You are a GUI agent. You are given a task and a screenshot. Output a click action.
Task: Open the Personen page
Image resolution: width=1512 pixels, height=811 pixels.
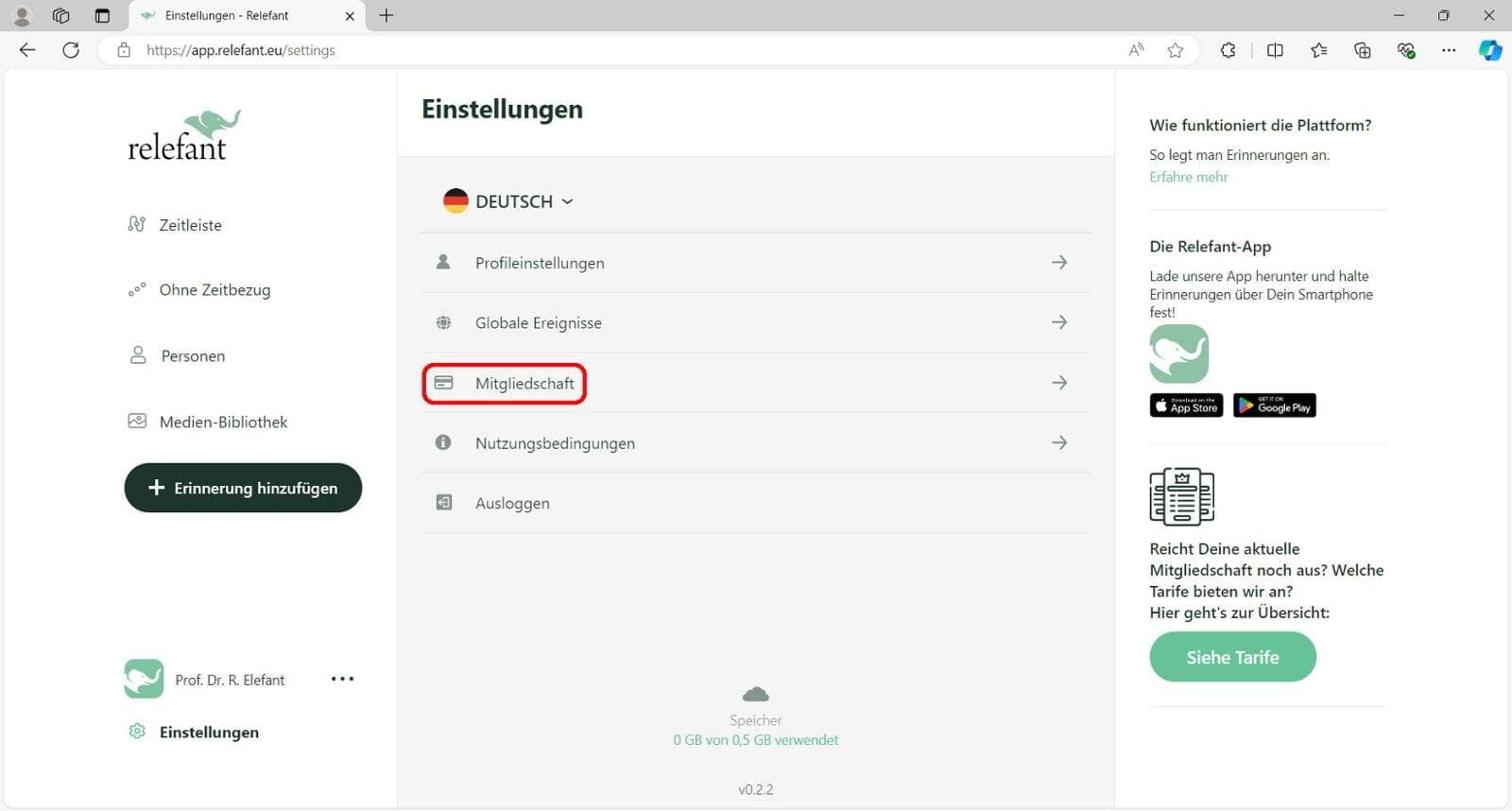click(193, 356)
